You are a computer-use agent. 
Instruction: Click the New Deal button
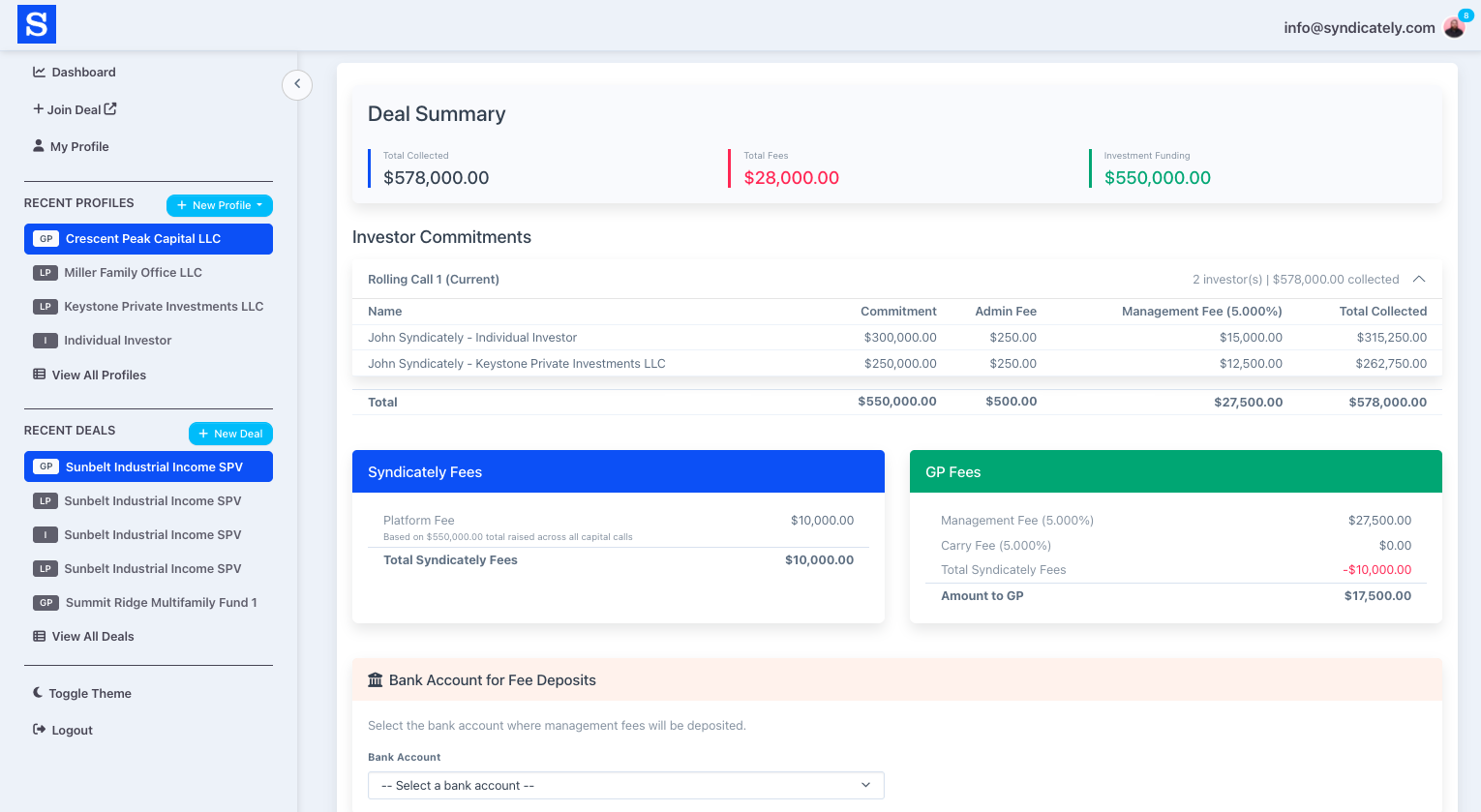[x=230, y=434]
